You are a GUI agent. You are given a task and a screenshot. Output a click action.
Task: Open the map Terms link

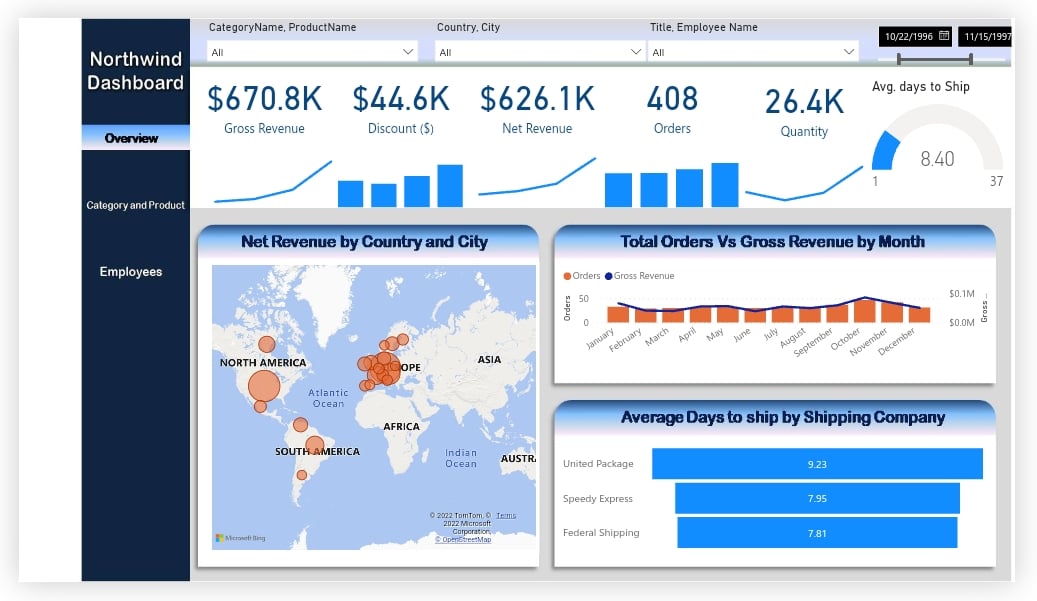[x=506, y=515]
